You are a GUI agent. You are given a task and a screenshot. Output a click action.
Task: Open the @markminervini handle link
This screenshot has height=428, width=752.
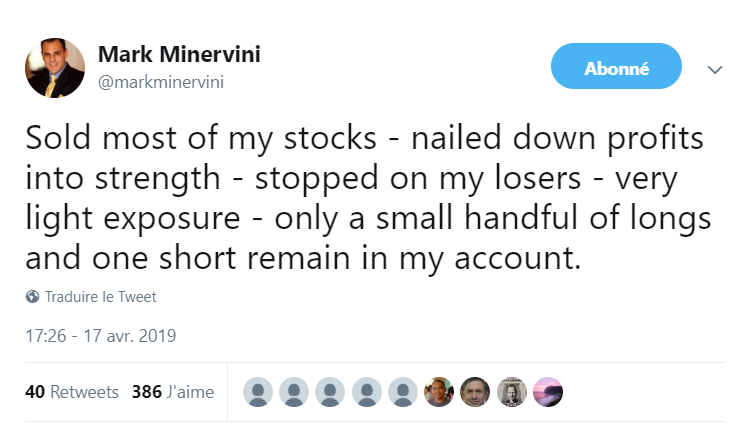click(160, 82)
